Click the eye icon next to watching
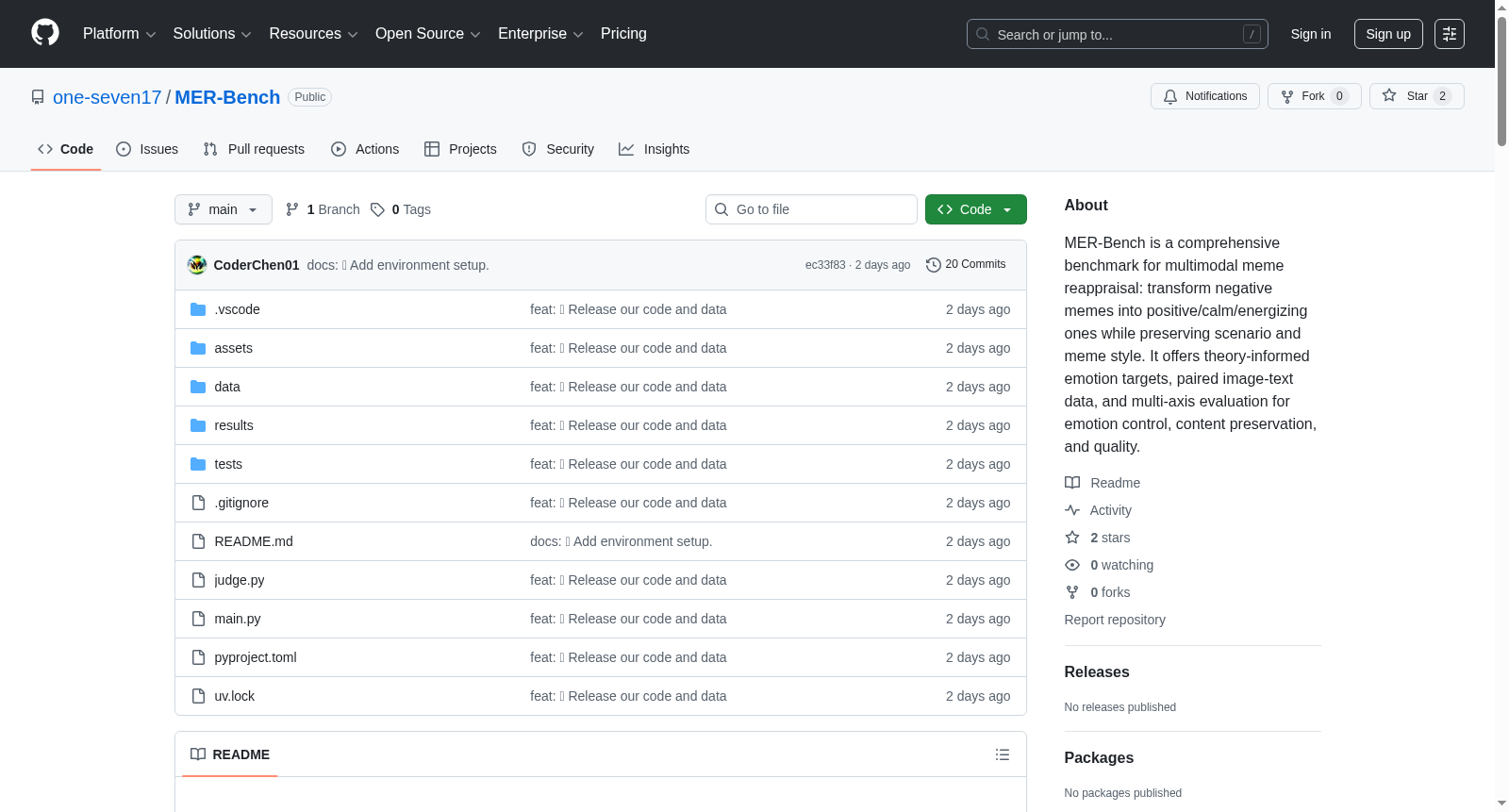1509x812 pixels. (1072, 565)
